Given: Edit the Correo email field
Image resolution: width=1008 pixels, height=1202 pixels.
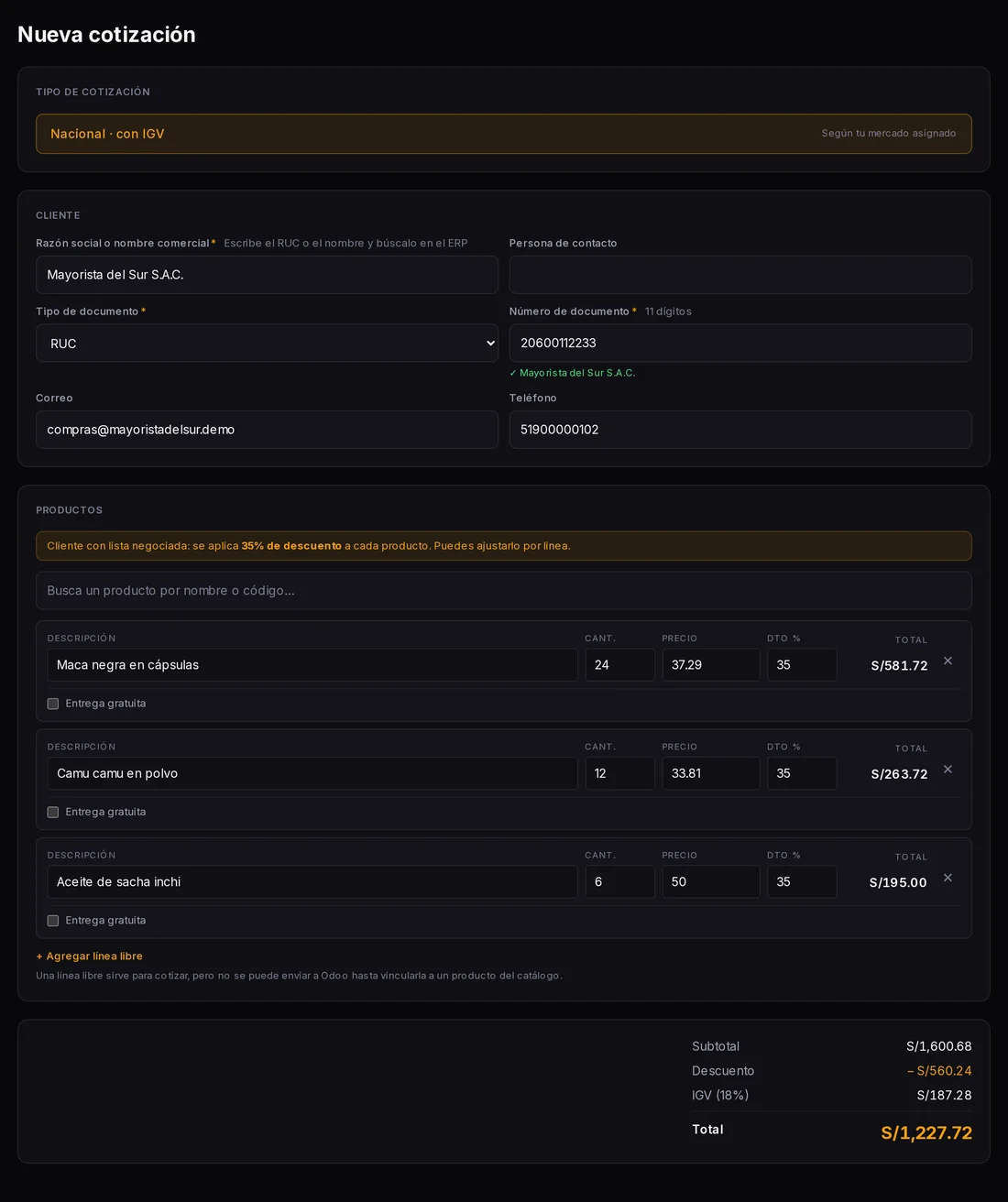Looking at the screenshot, I should click(267, 430).
